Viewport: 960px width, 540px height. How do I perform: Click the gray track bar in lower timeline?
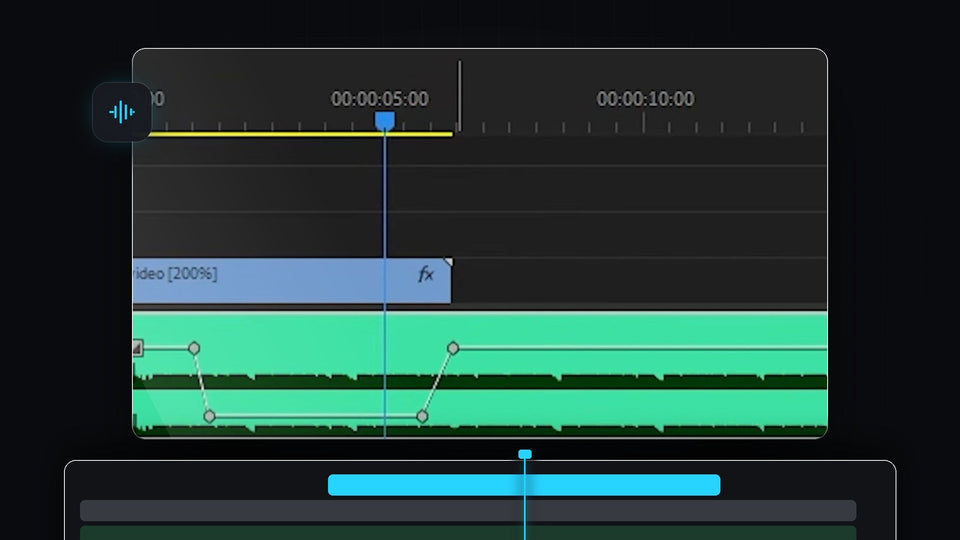[x=468, y=511]
